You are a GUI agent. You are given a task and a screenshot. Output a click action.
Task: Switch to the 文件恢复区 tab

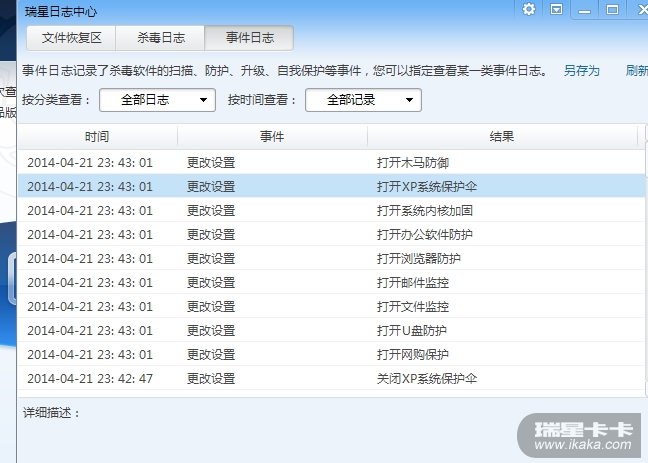pyautogui.click(x=71, y=38)
